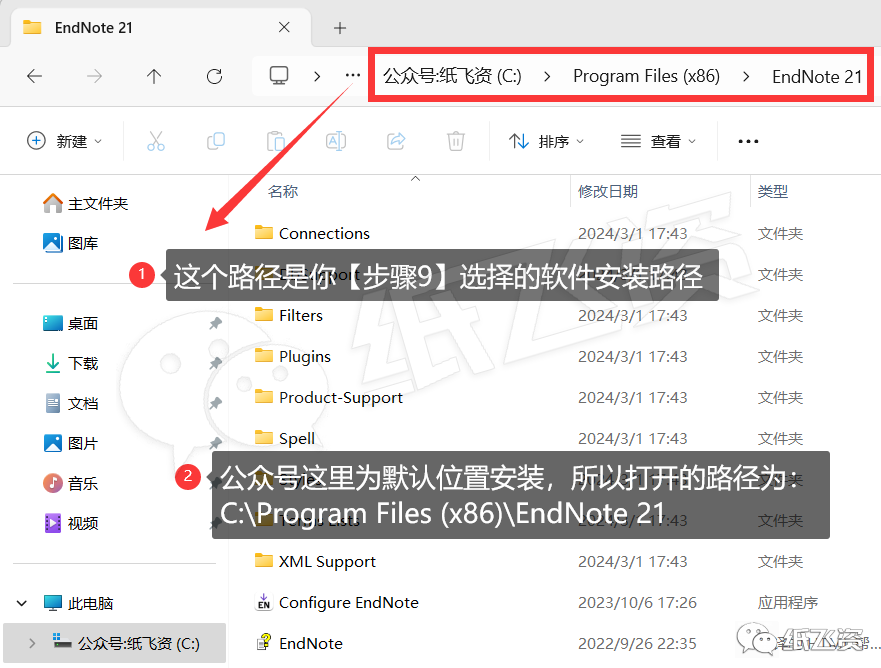Expand chevron after Program Files (x86)
Viewport: 881px width, 668px height.
coord(746,76)
